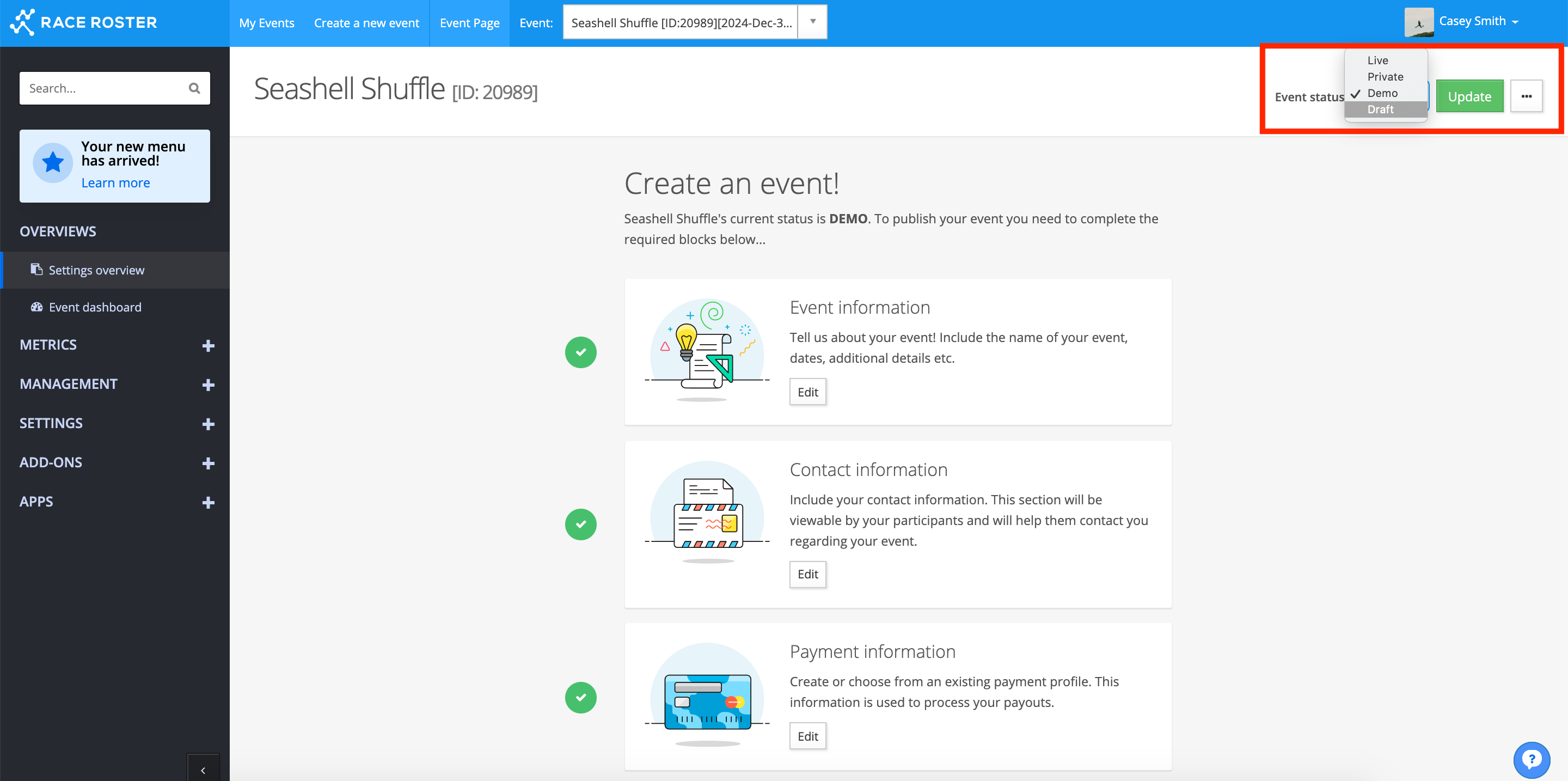
Task: Click the Contact information envelope illustration
Action: coord(707,512)
